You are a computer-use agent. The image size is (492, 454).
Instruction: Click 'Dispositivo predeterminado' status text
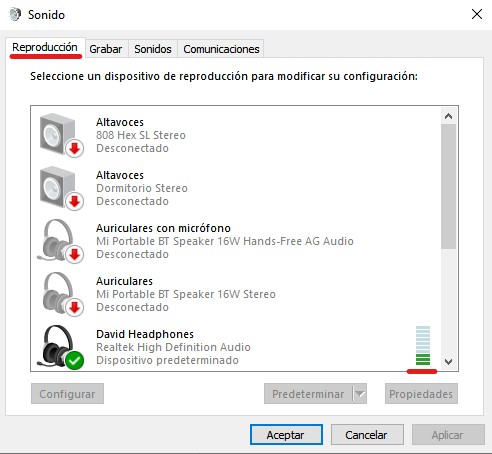167,360
